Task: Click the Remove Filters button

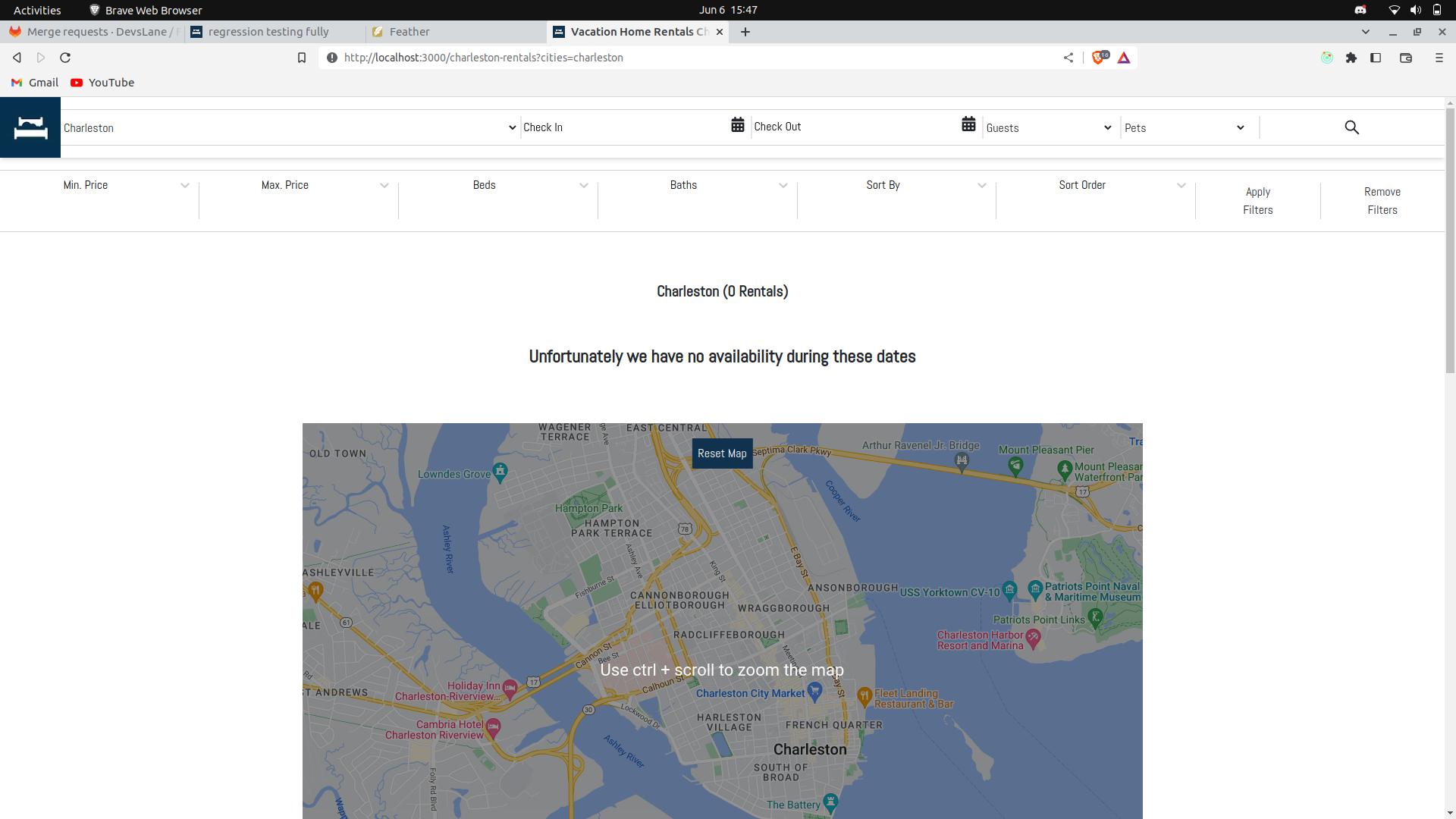Action: [x=1382, y=201]
